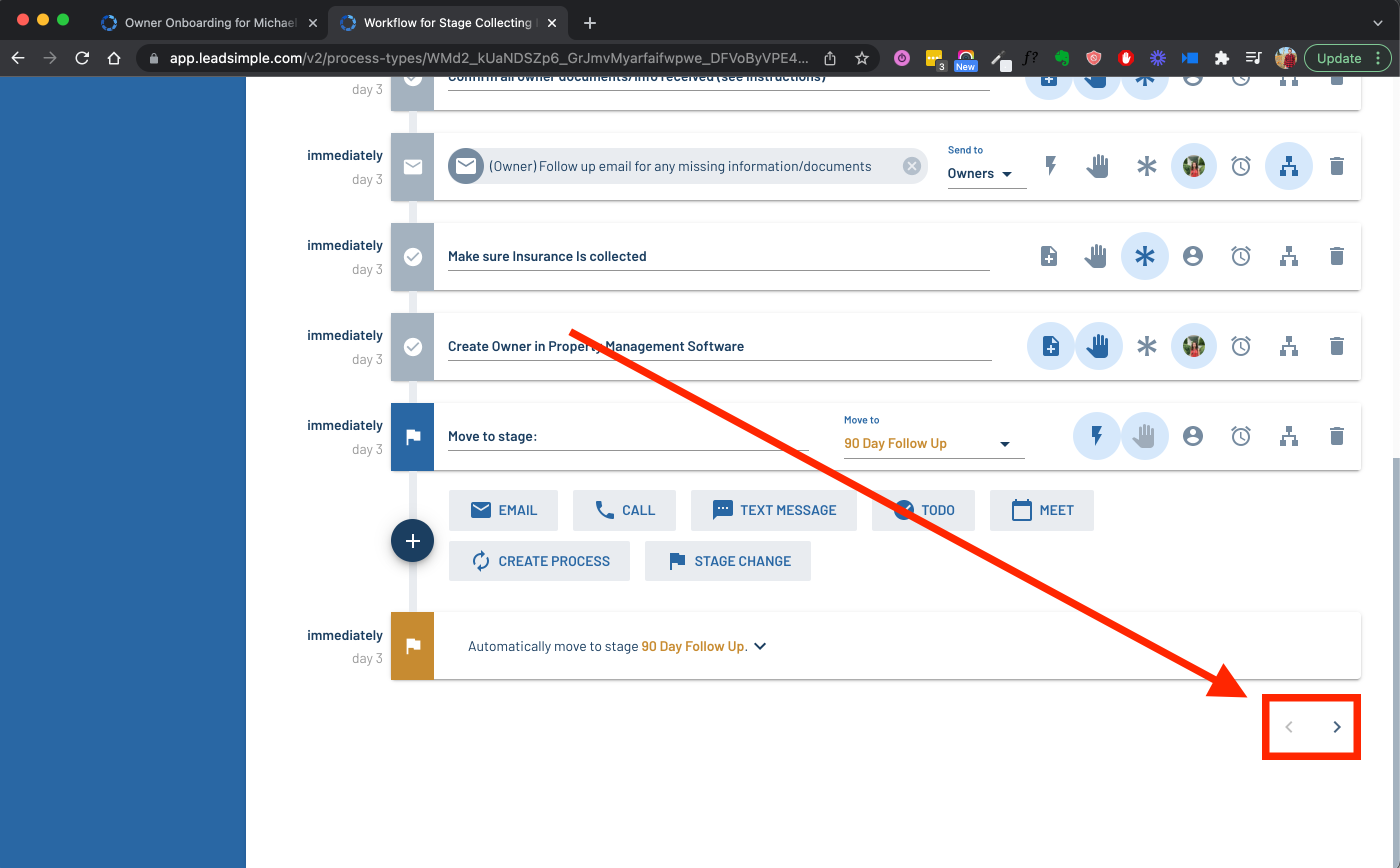The image size is (1400, 868).
Task: Open Chrome profile avatar
Action: coord(1285,58)
